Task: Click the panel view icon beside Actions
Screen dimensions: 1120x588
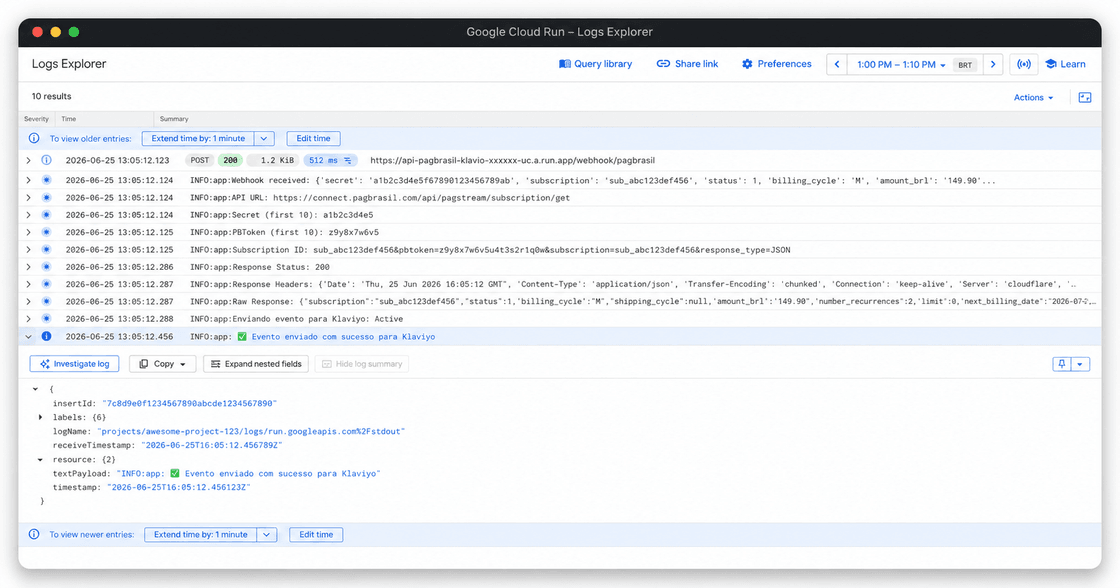Action: click(x=1084, y=97)
